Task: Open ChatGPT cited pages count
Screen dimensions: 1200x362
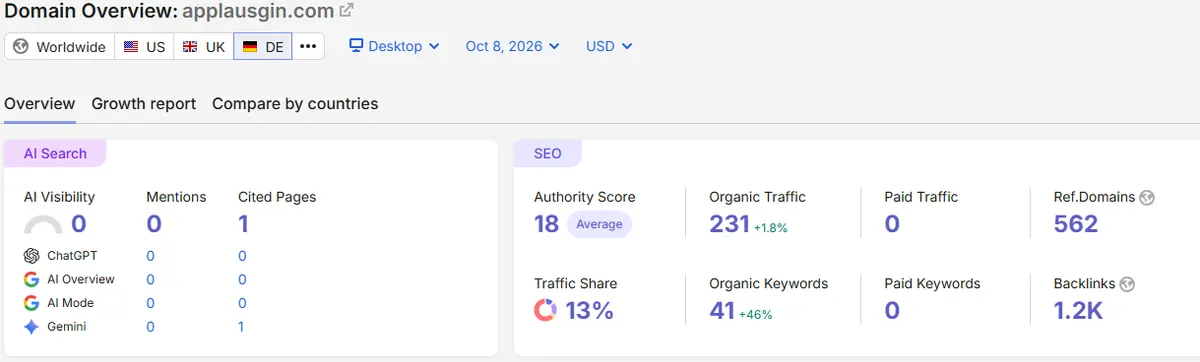Action: [242, 255]
